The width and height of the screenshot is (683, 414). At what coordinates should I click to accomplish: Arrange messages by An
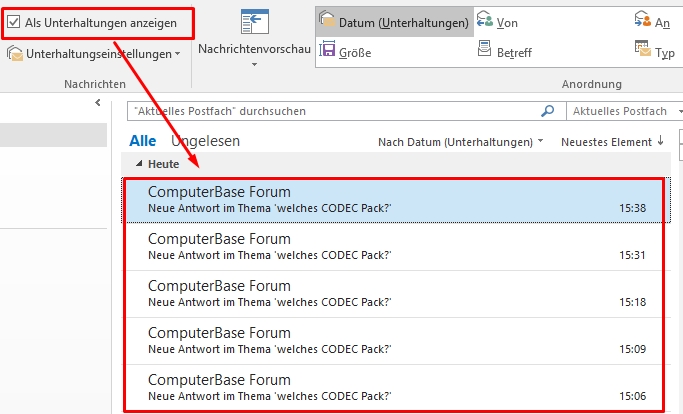click(x=652, y=22)
